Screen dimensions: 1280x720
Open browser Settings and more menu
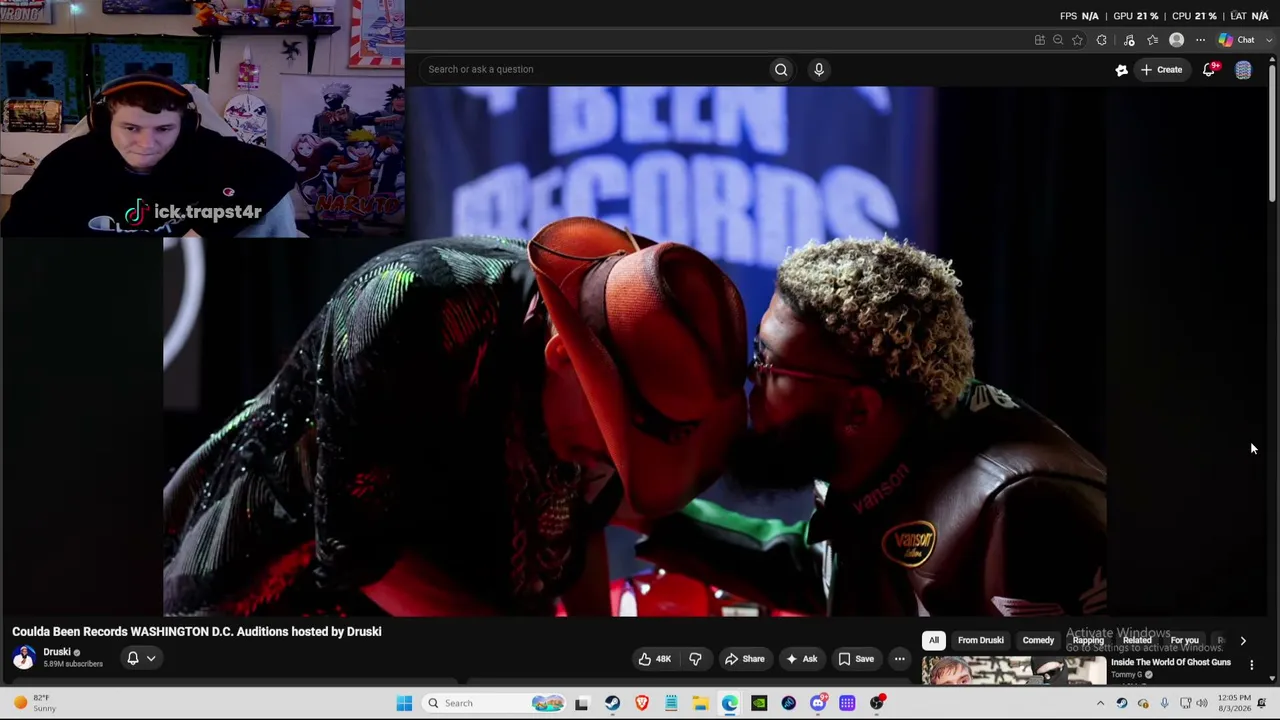pos(1200,40)
